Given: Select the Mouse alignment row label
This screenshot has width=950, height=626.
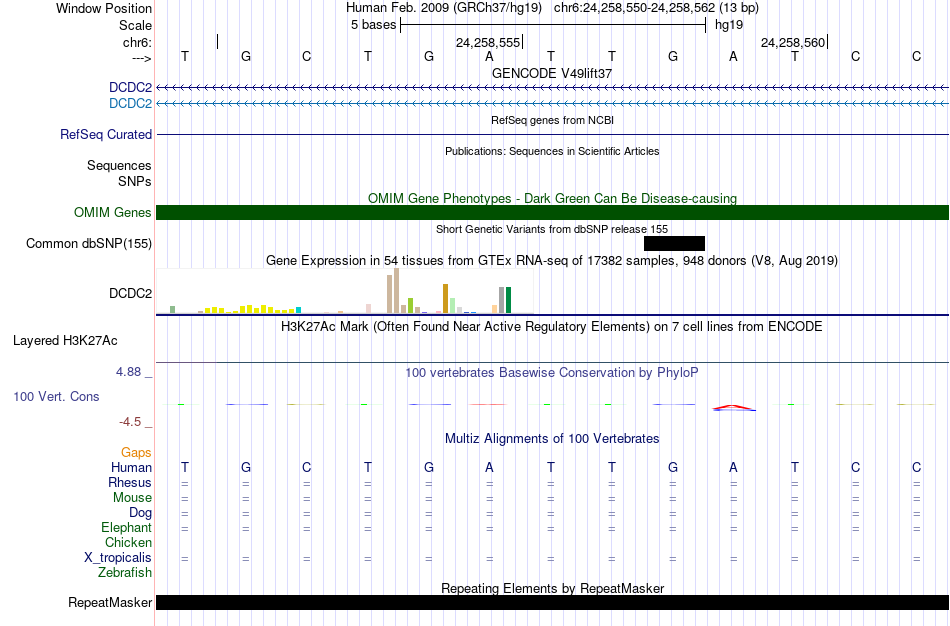Looking at the screenshot, I should tap(132, 498).
